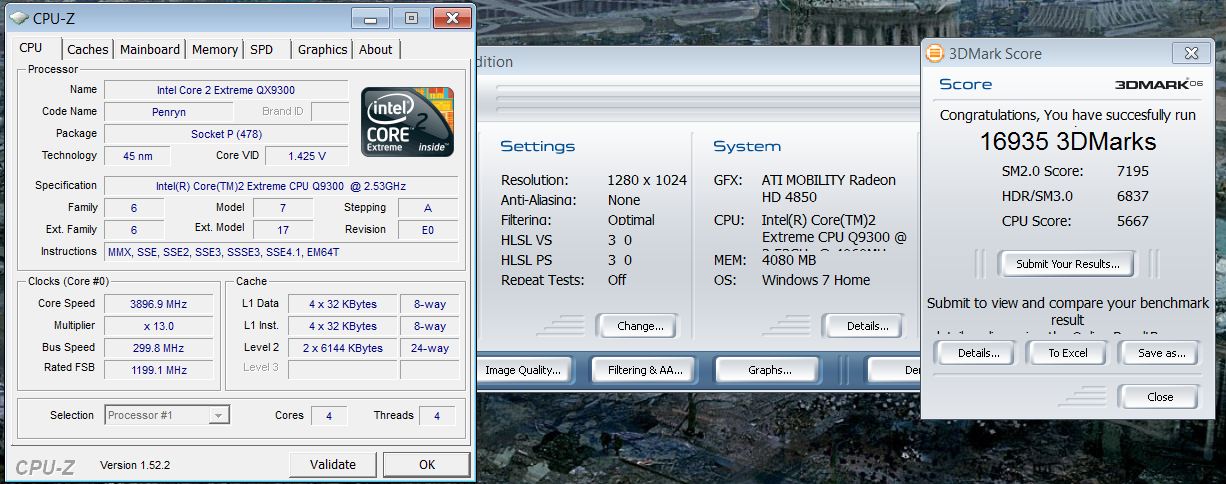Click the Revision value E0
The image size is (1226, 484).
click(x=428, y=230)
